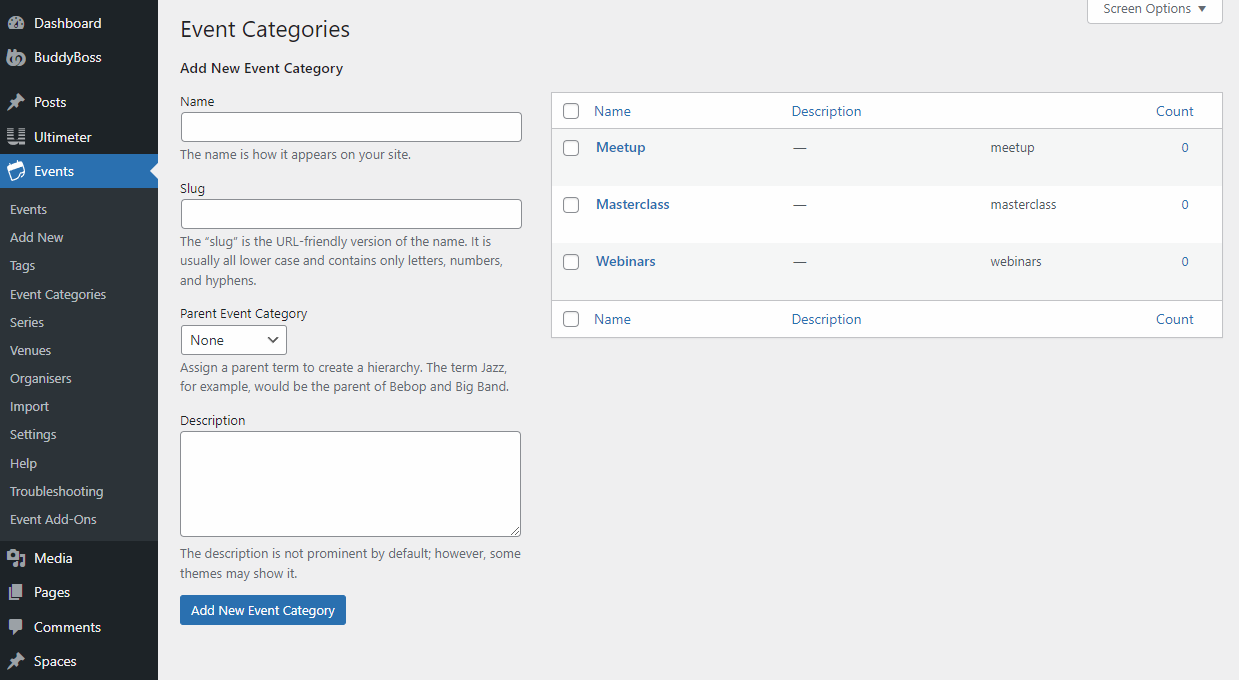
Task: Select the Events calendar icon
Action: pos(20,171)
